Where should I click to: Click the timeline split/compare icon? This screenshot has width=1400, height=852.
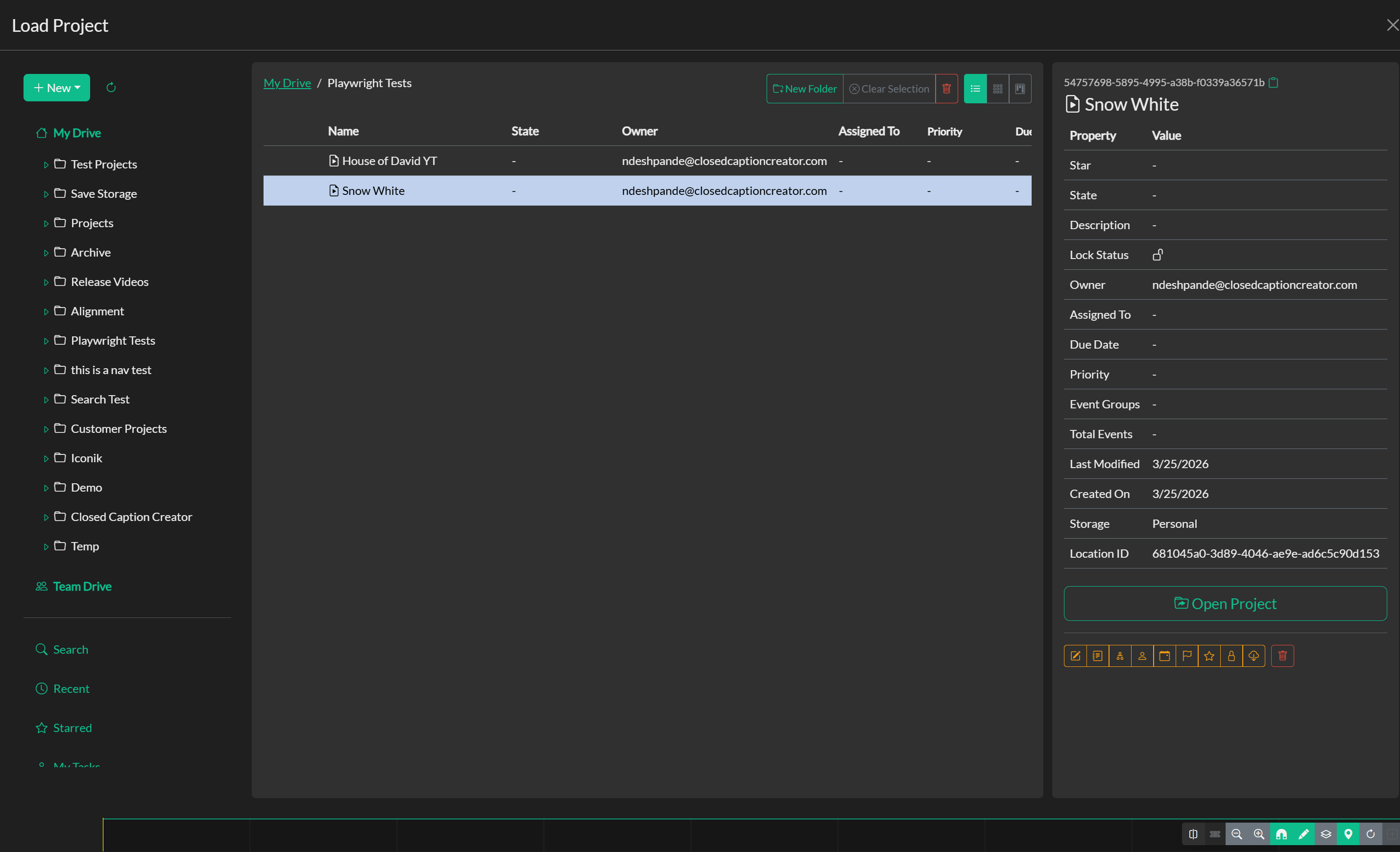(1193, 834)
